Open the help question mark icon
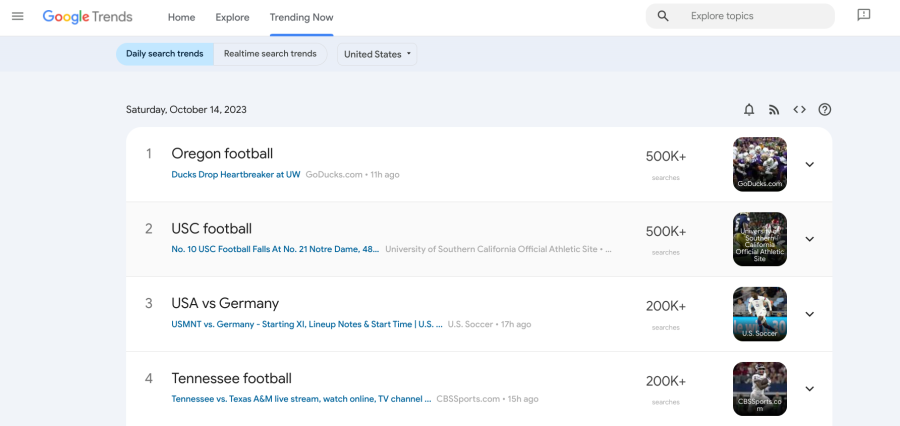 [825, 110]
